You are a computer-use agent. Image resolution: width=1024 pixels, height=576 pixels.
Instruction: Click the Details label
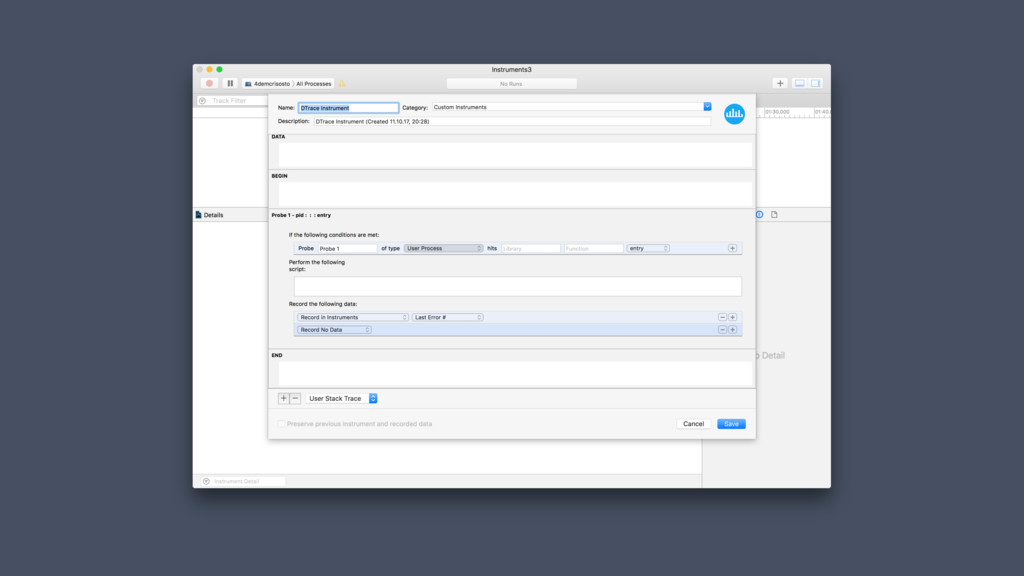pyautogui.click(x=213, y=215)
